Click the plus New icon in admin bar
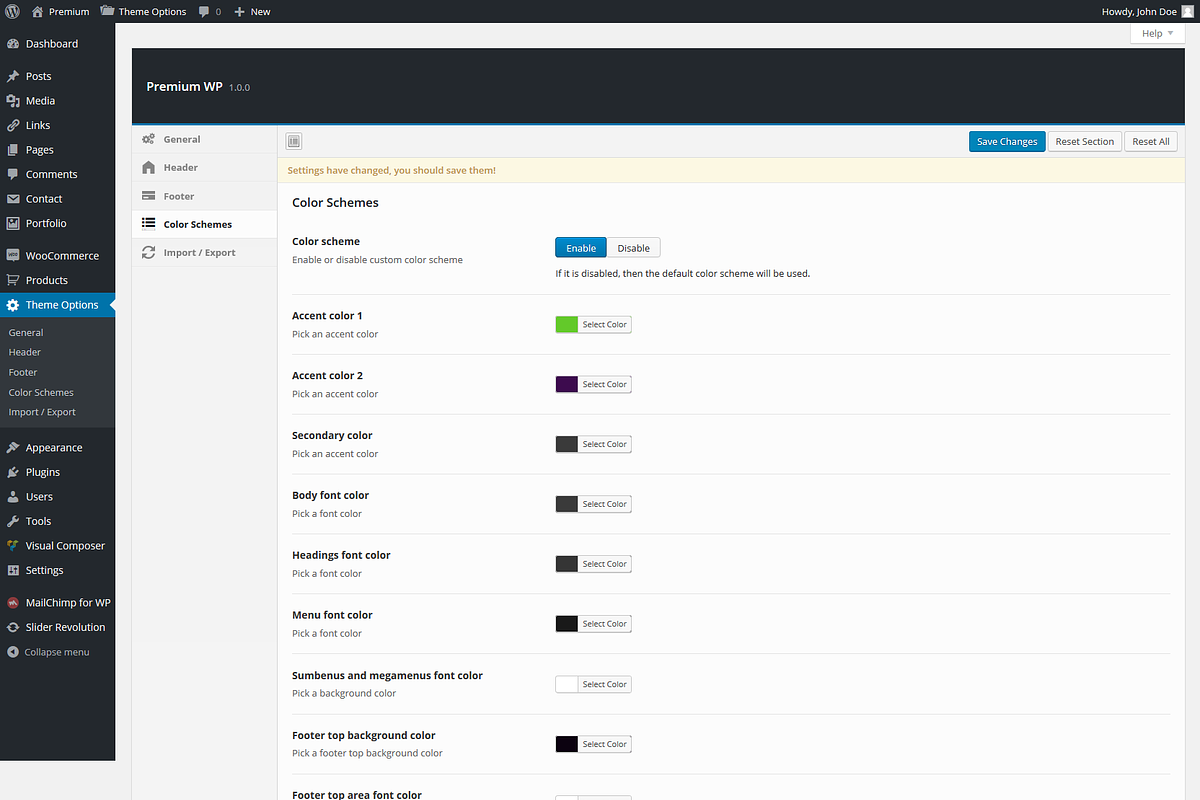1200x800 pixels. click(x=239, y=12)
